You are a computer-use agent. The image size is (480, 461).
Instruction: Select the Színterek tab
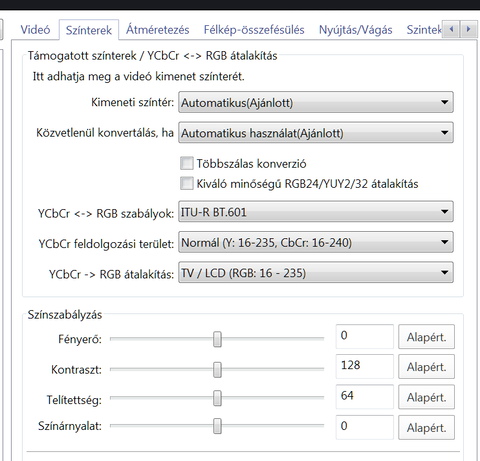coord(89,30)
